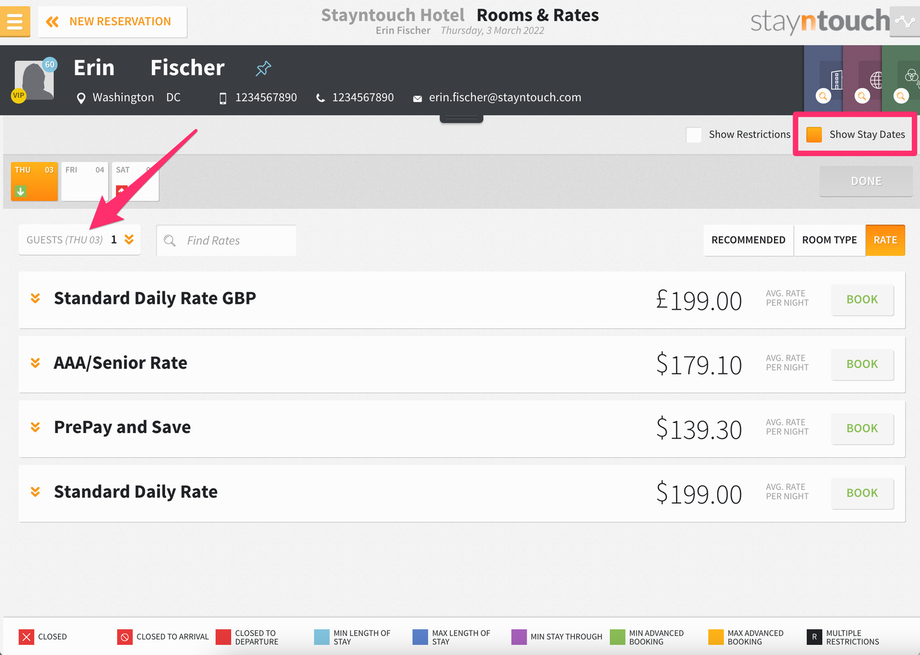Select the Rate tab
Viewport: 920px width, 655px height.
(885, 240)
